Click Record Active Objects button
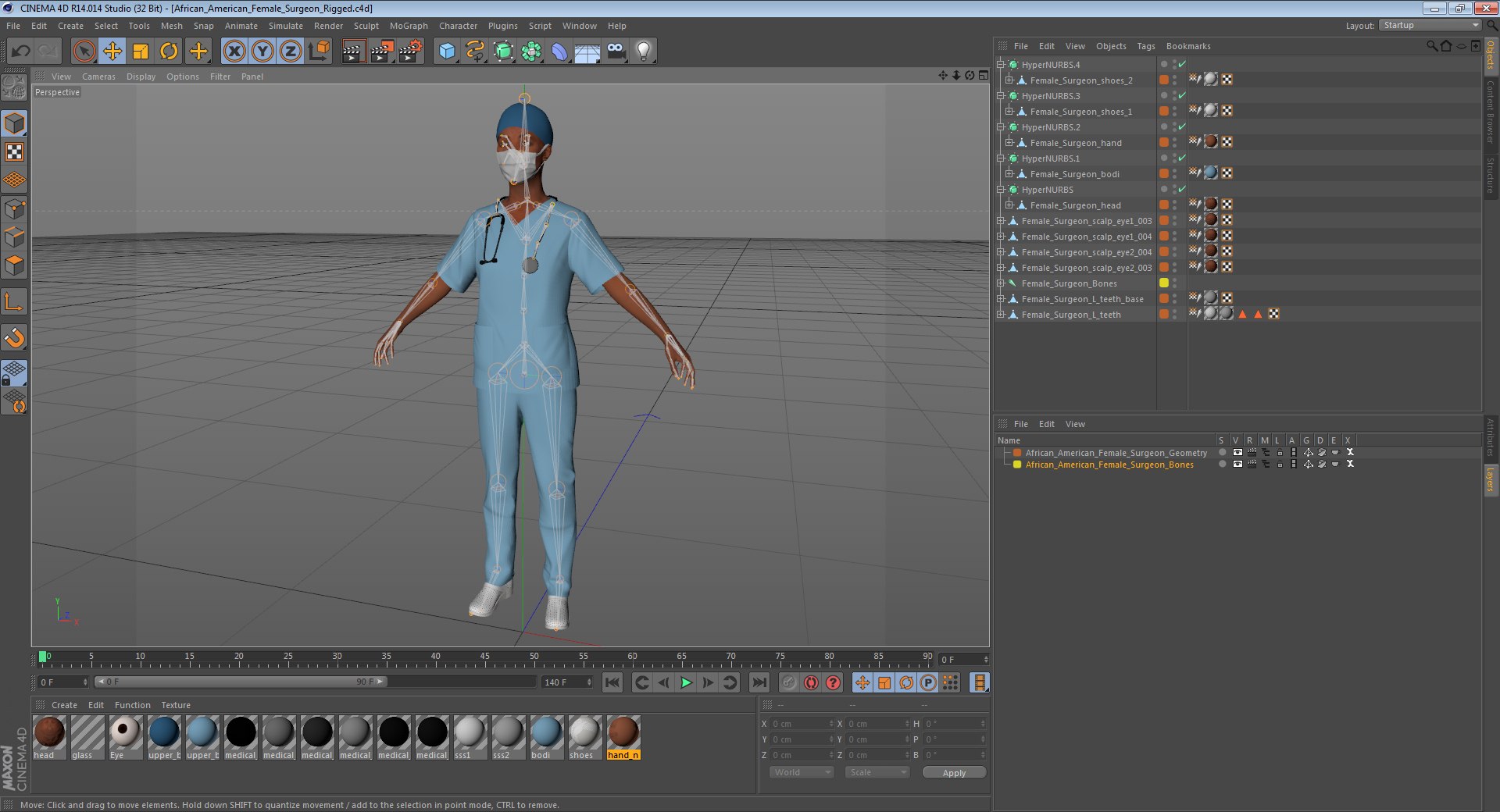 [x=789, y=683]
